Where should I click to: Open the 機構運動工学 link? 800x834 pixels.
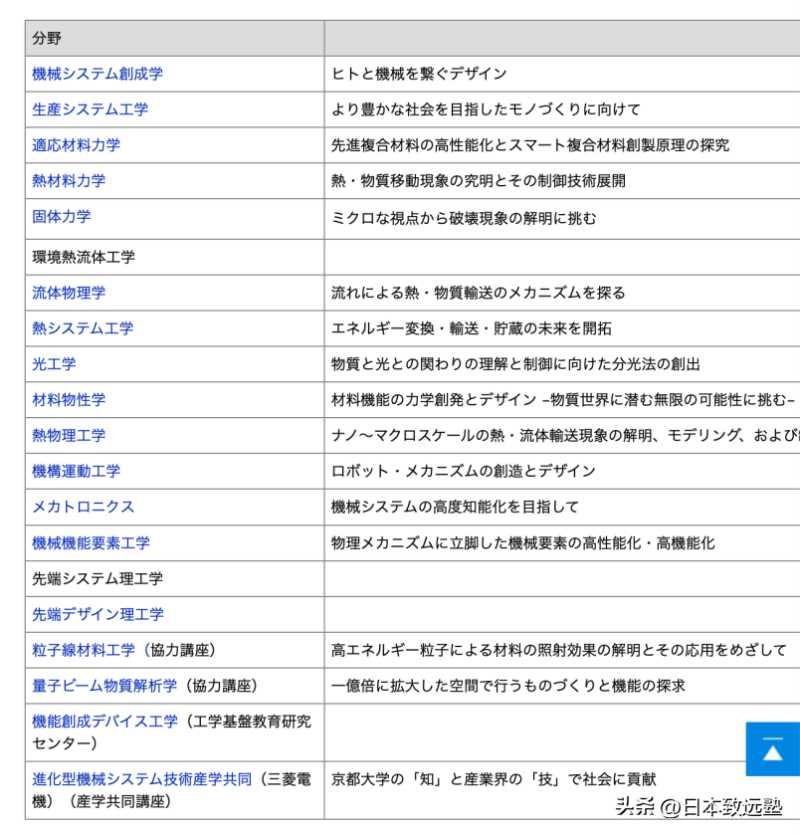click(x=76, y=471)
